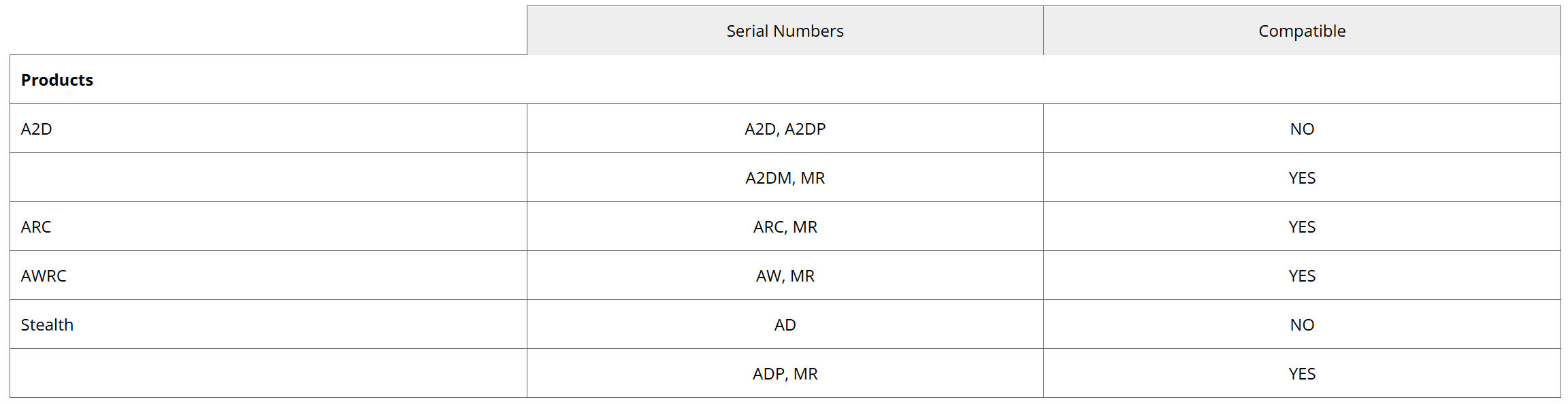Select the AD serial number cell
Viewport: 1568px width, 404px height.
[785, 325]
